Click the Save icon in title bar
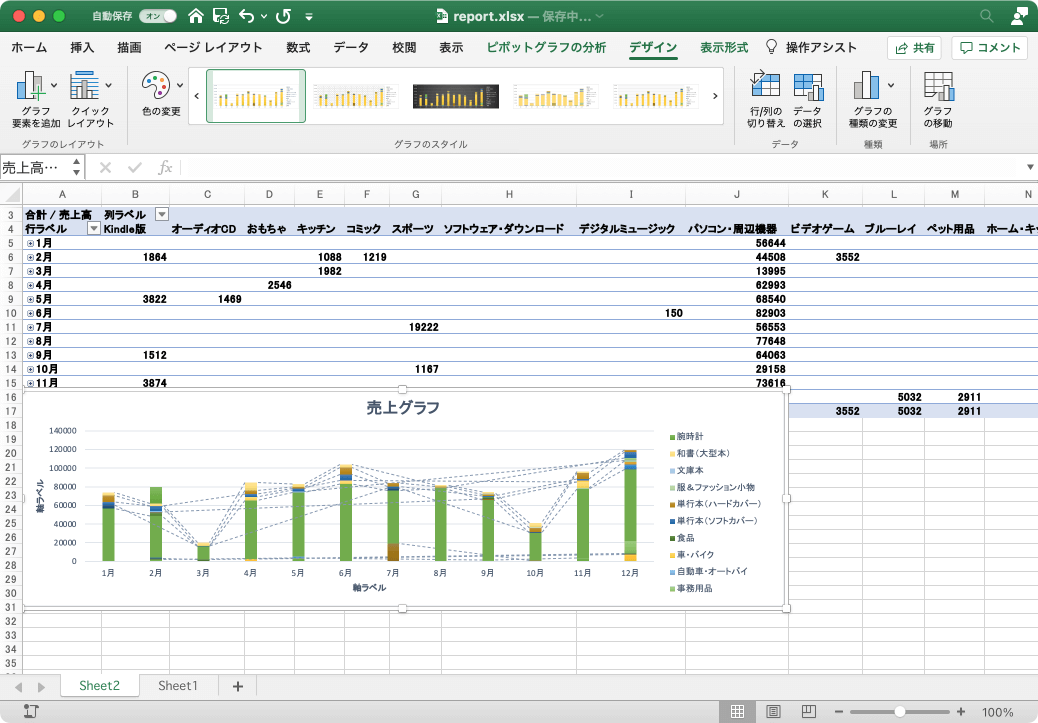This screenshot has height=723, width=1038. 220,16
